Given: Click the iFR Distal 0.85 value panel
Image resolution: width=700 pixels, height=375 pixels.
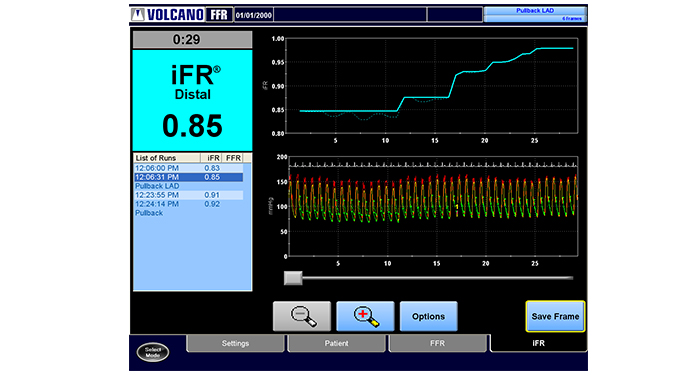Looking at the screenshot, I should pyautogui.click(x=192, y=100).
